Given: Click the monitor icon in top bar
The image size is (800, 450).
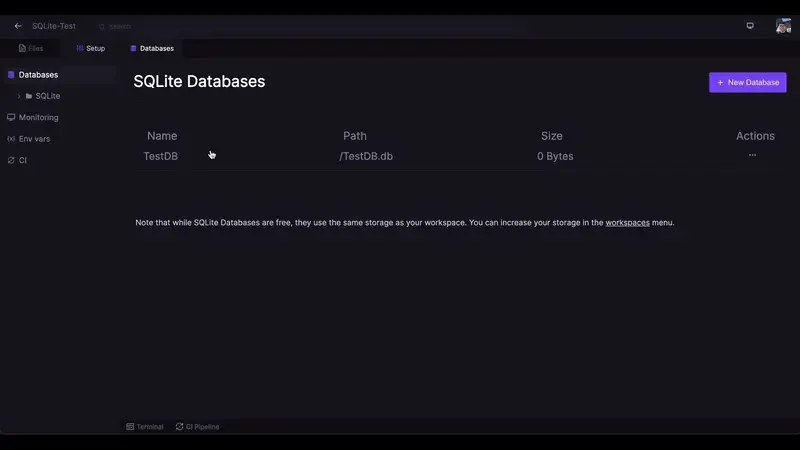Looking at the screenshot, I should (x=750, y=26).
